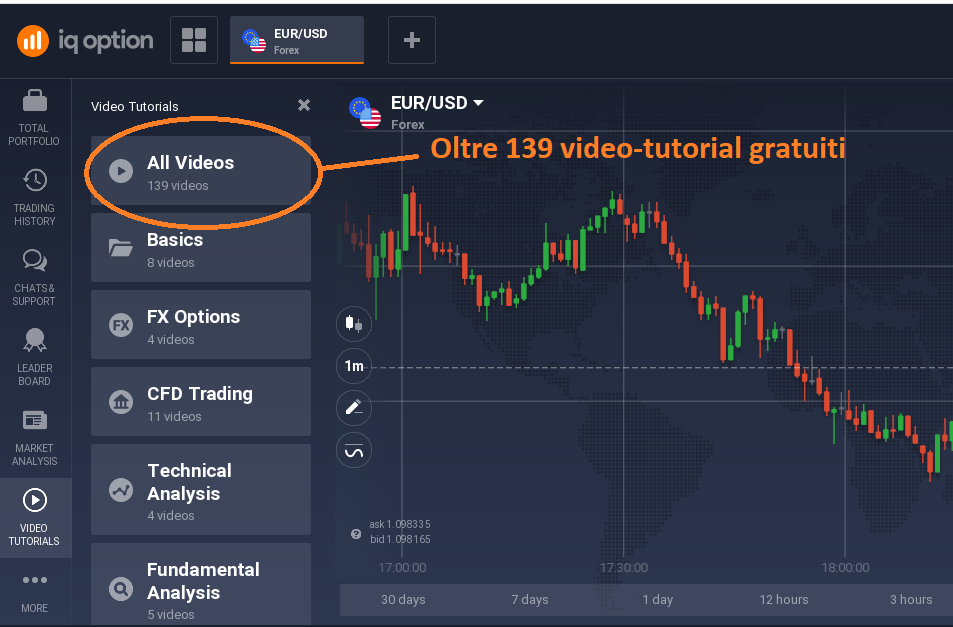Switch to the EUR/USD Forex tab
This screenshot has width=953, height=627.
[x=297, y=40]
